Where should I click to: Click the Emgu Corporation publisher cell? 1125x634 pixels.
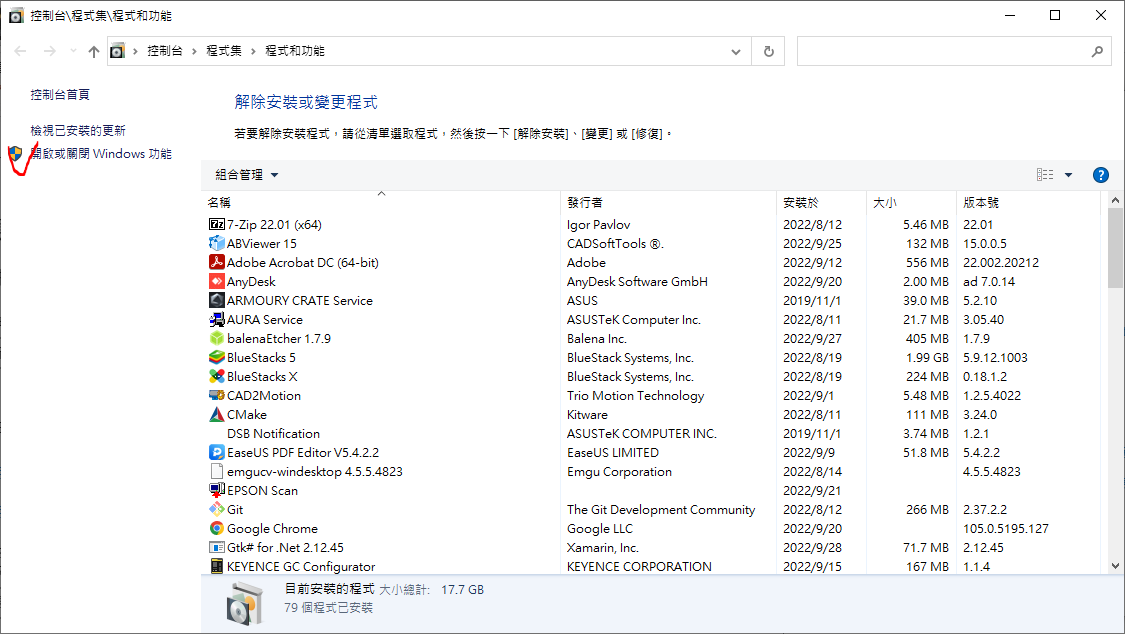point(619,471)
